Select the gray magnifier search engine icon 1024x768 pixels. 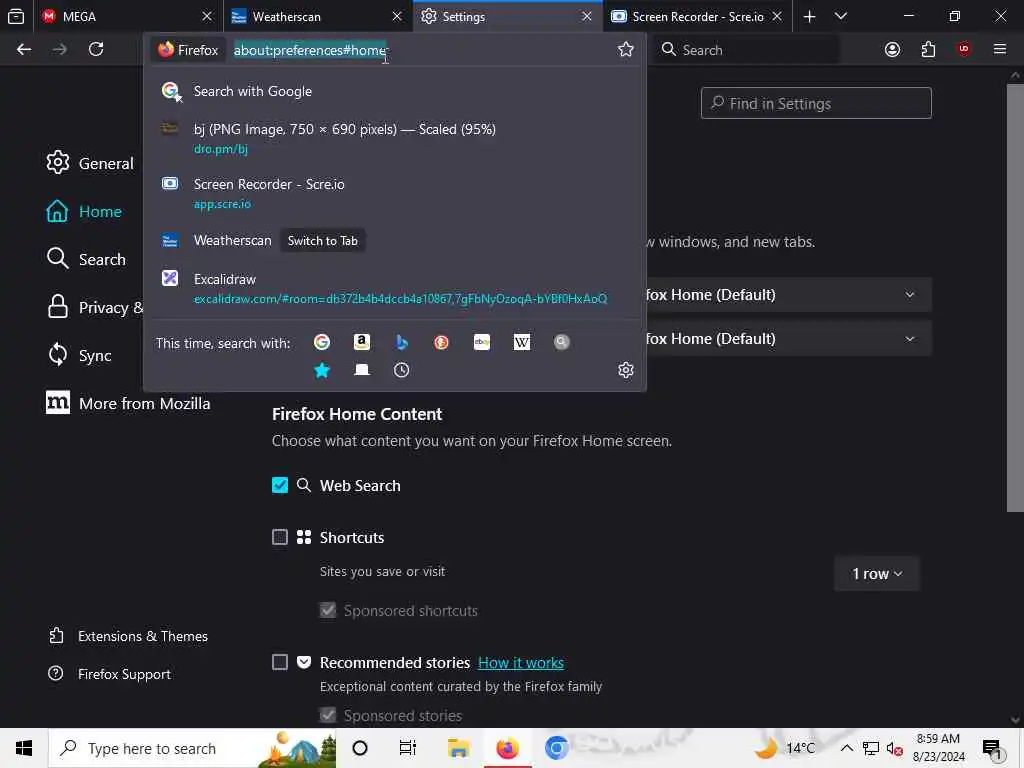pos(562,342)
